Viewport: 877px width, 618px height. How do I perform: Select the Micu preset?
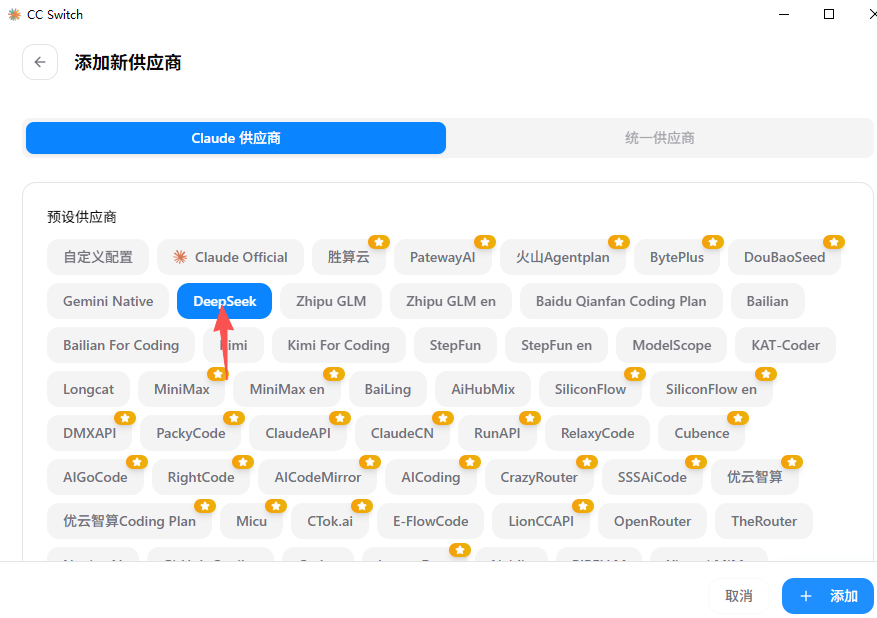251,521
